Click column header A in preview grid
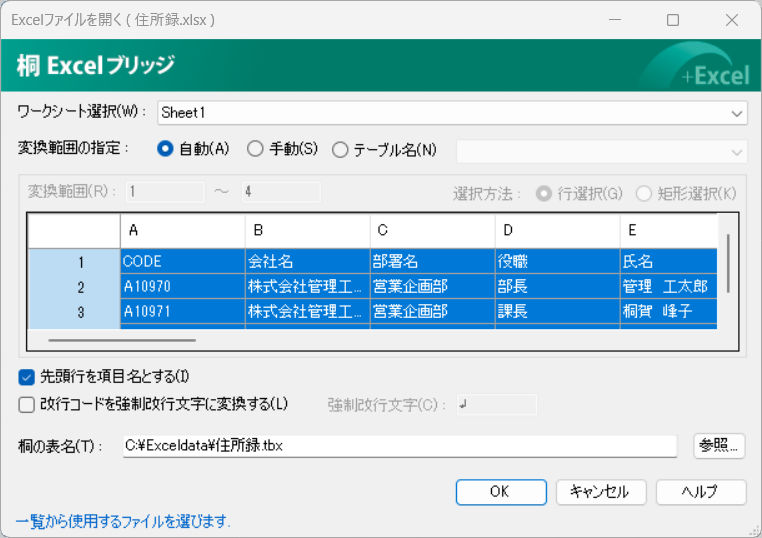 (183, 231)
